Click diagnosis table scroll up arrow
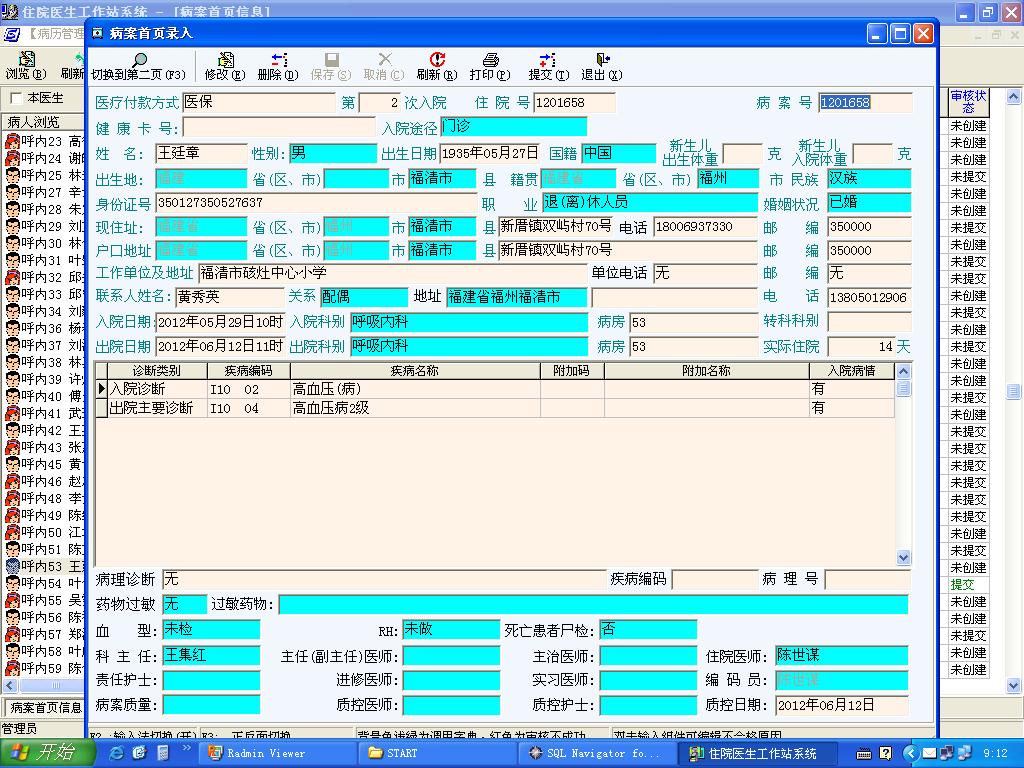Viewport: 1024px width, 768px height. tap(903, 372)
